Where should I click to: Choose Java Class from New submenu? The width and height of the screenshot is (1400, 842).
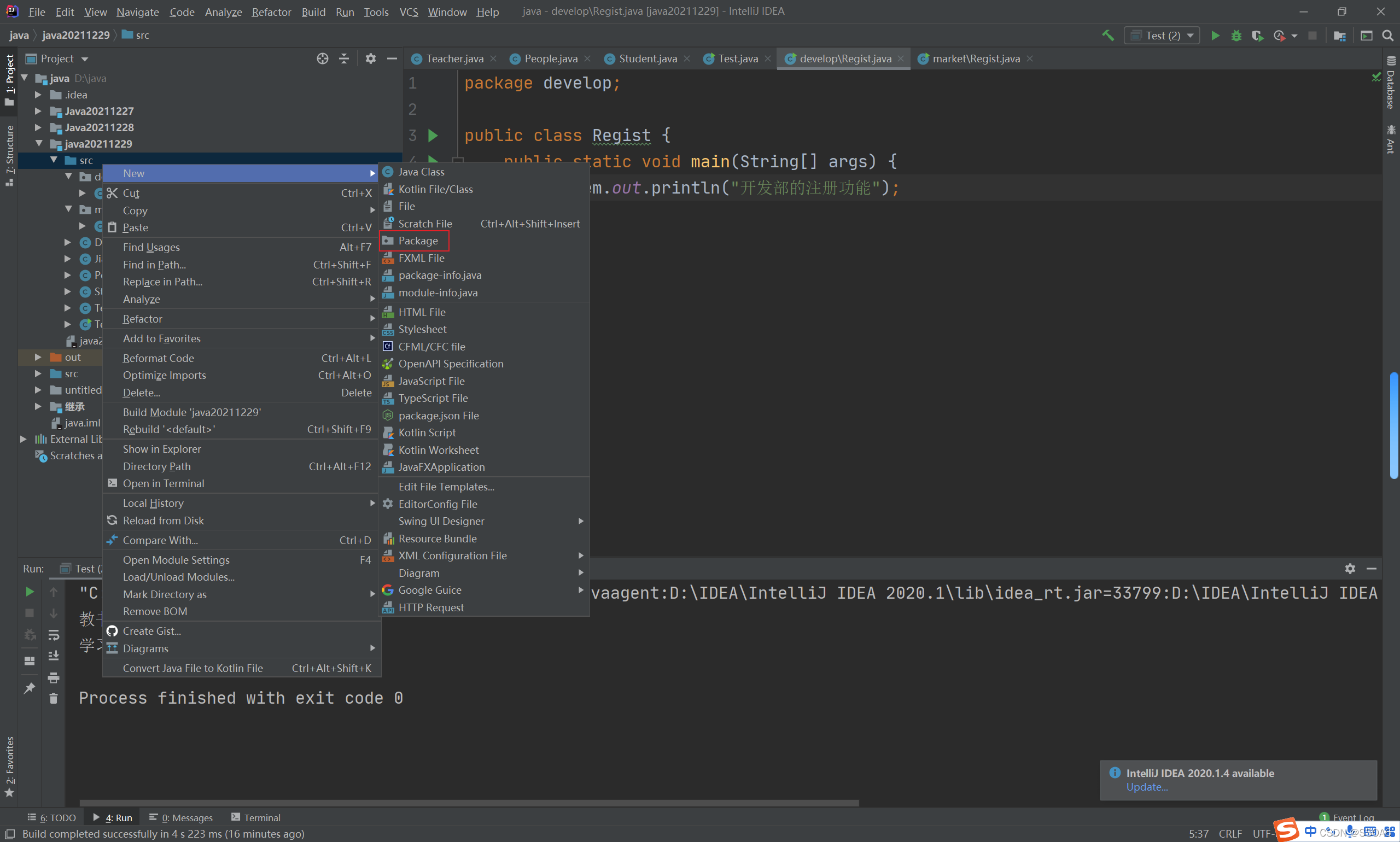point(483,172)
